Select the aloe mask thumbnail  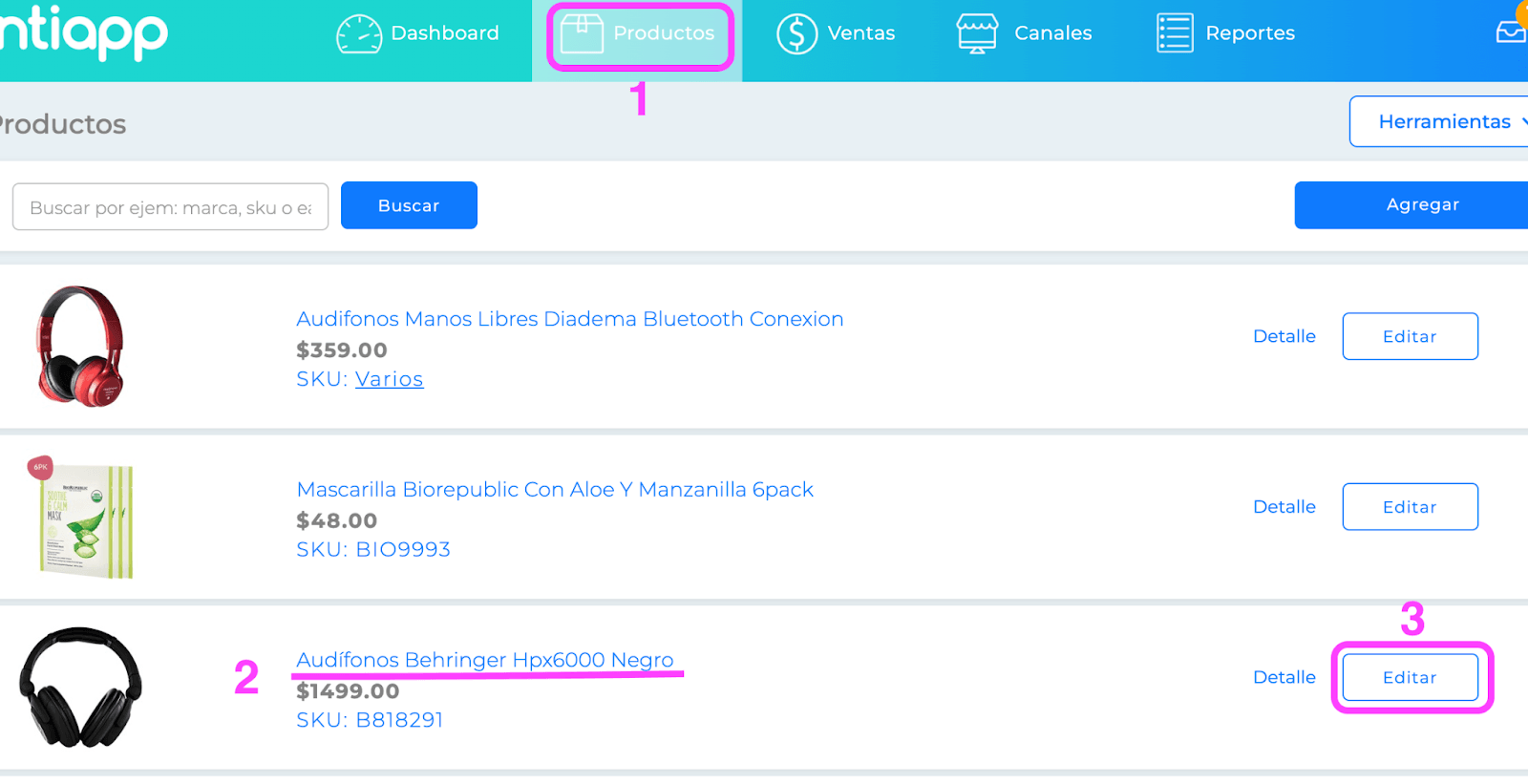(80, 518)
